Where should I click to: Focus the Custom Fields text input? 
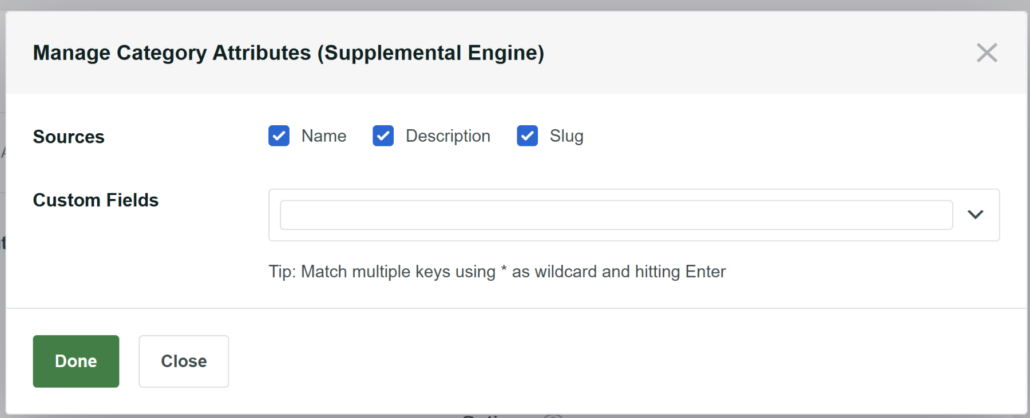pos(615,215)
